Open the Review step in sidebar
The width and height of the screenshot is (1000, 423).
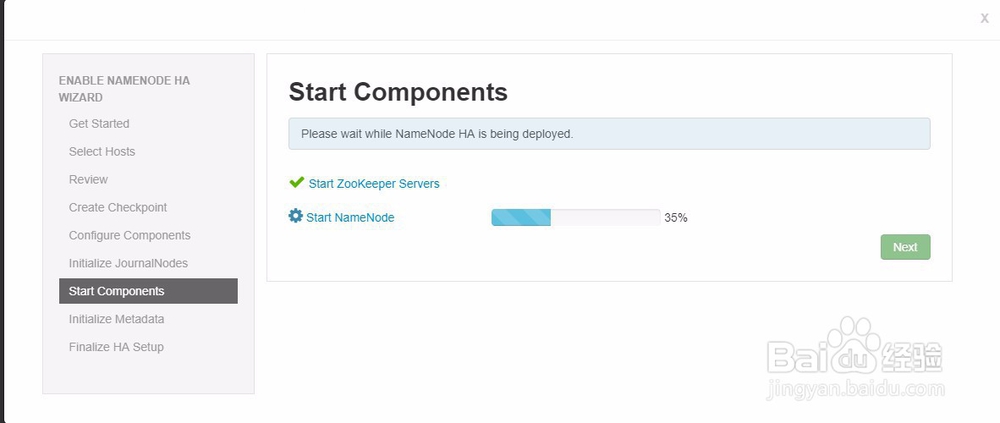point(88,180)
